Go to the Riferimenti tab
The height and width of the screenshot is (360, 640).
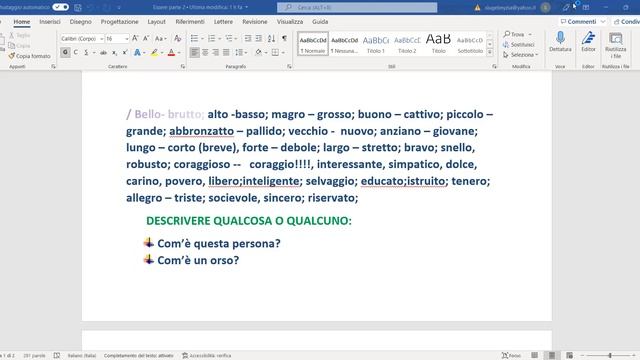click(x=190, y=22)
